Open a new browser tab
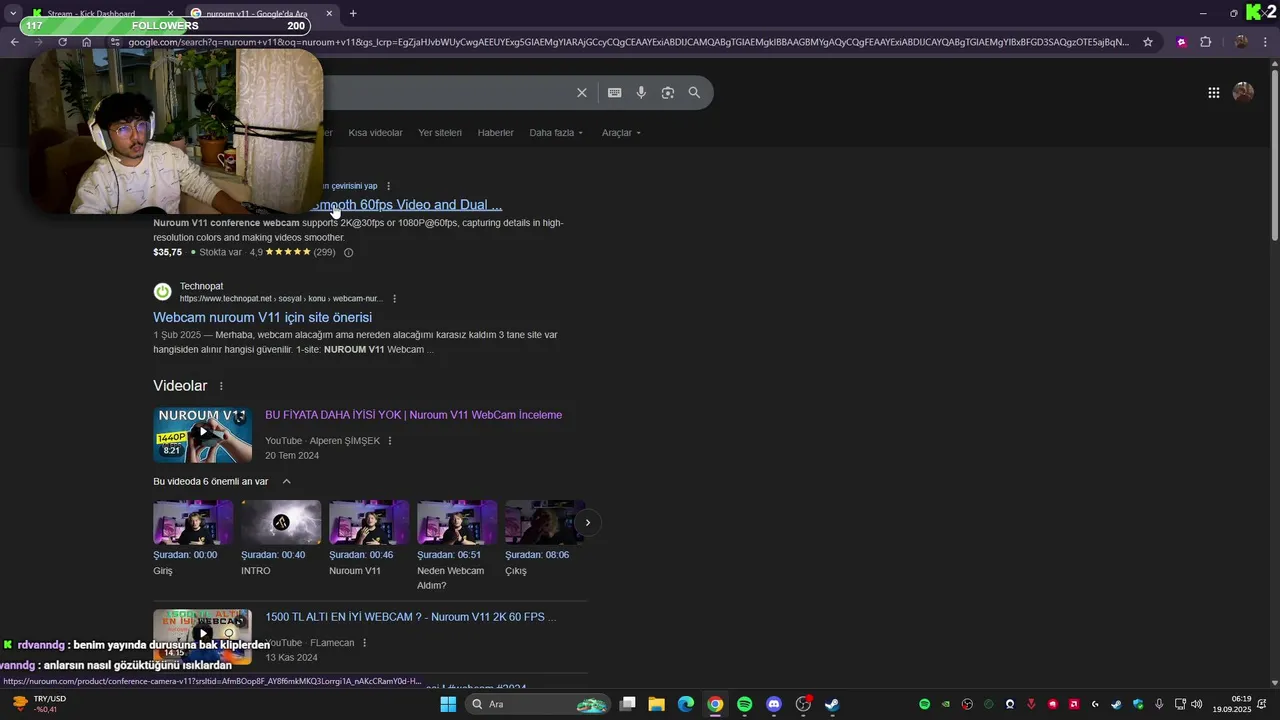This screenshot has width=1280, height=720. click(x=353, y=13)
